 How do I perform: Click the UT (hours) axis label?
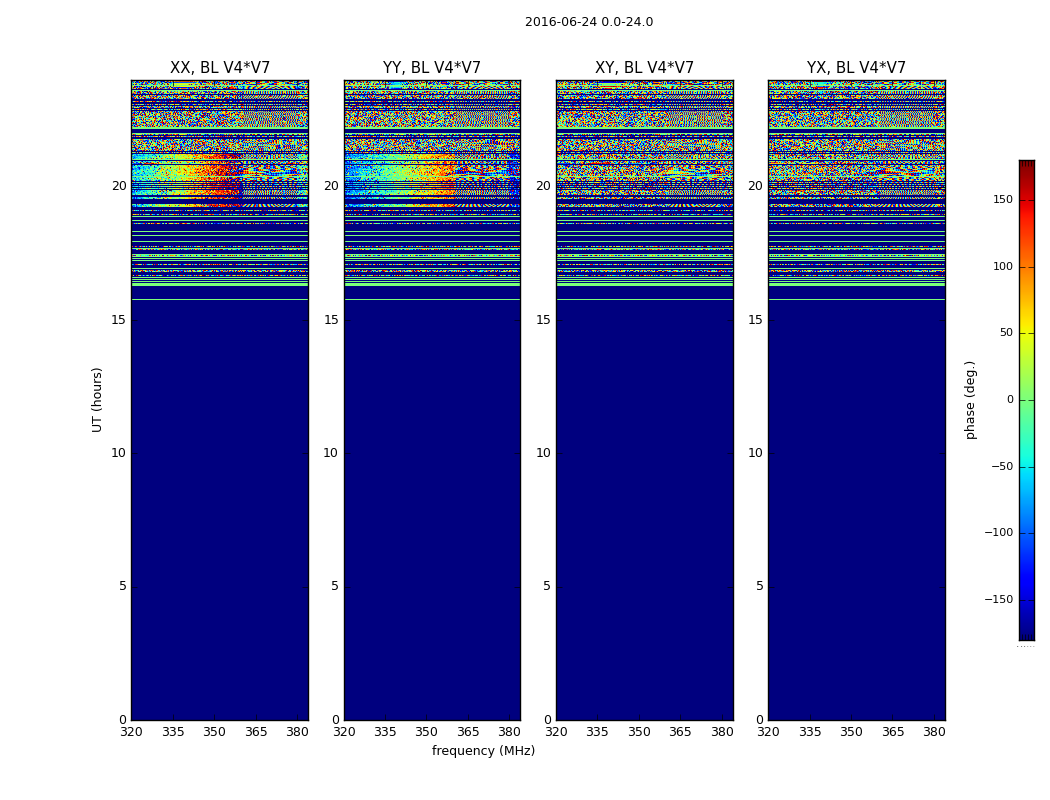tap(97, 400)
